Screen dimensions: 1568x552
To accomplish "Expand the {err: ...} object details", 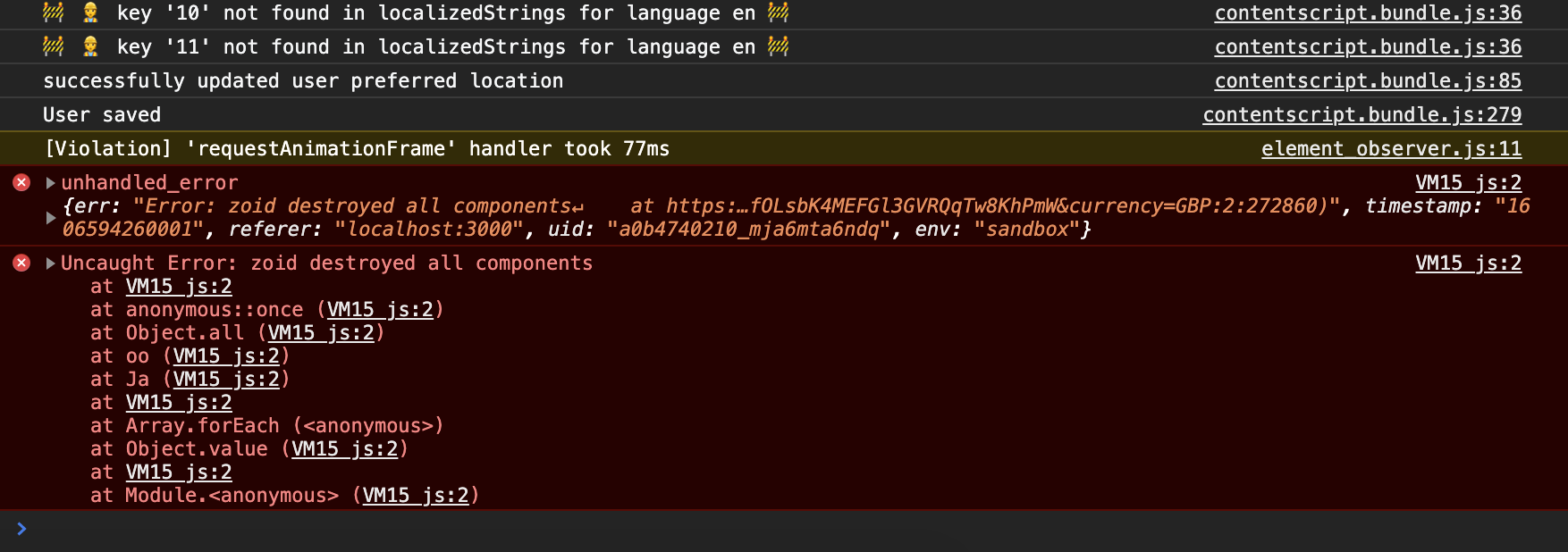I will point(50,217).
